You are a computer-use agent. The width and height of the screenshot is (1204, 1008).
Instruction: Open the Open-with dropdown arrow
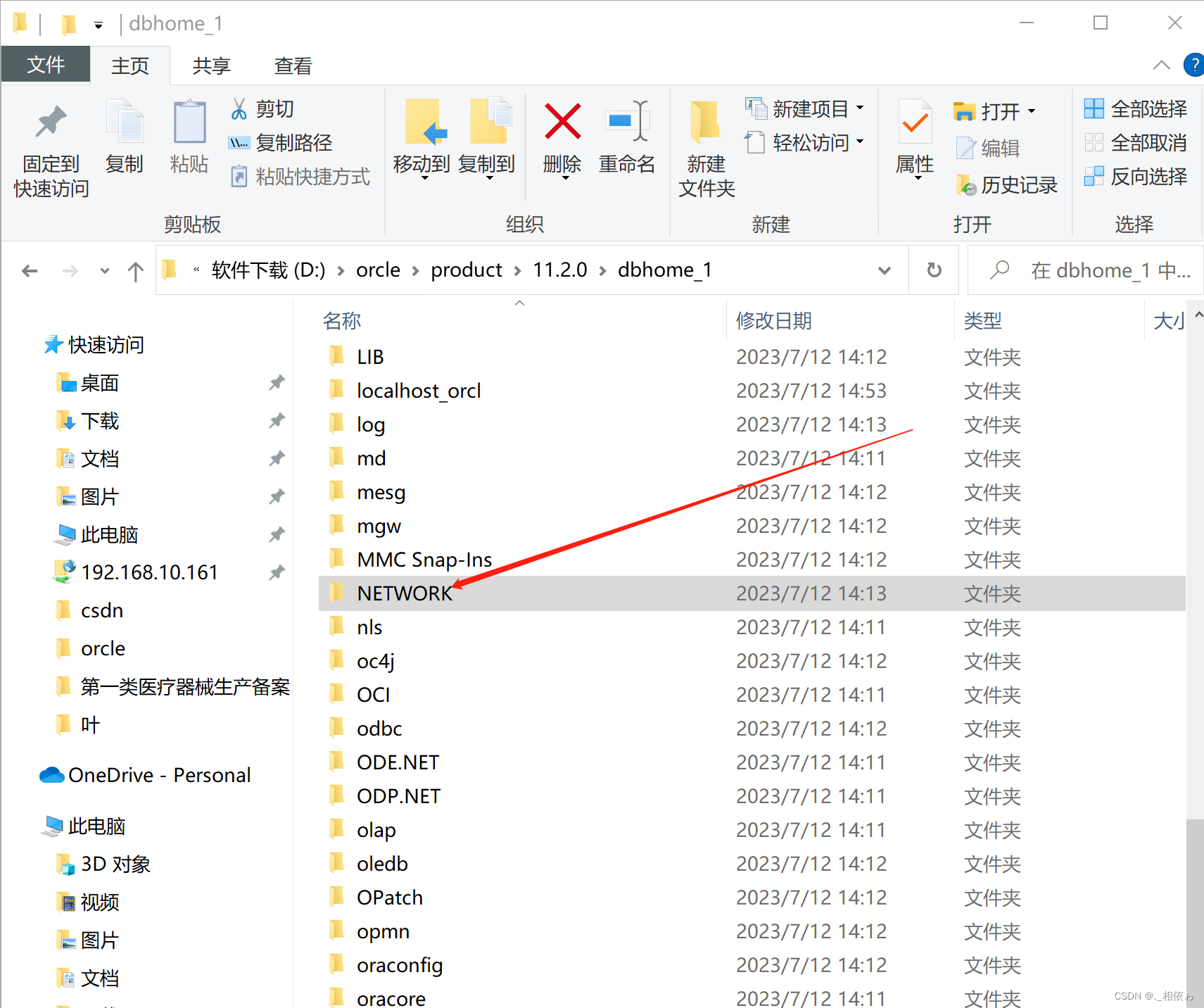coord(1032,111)
